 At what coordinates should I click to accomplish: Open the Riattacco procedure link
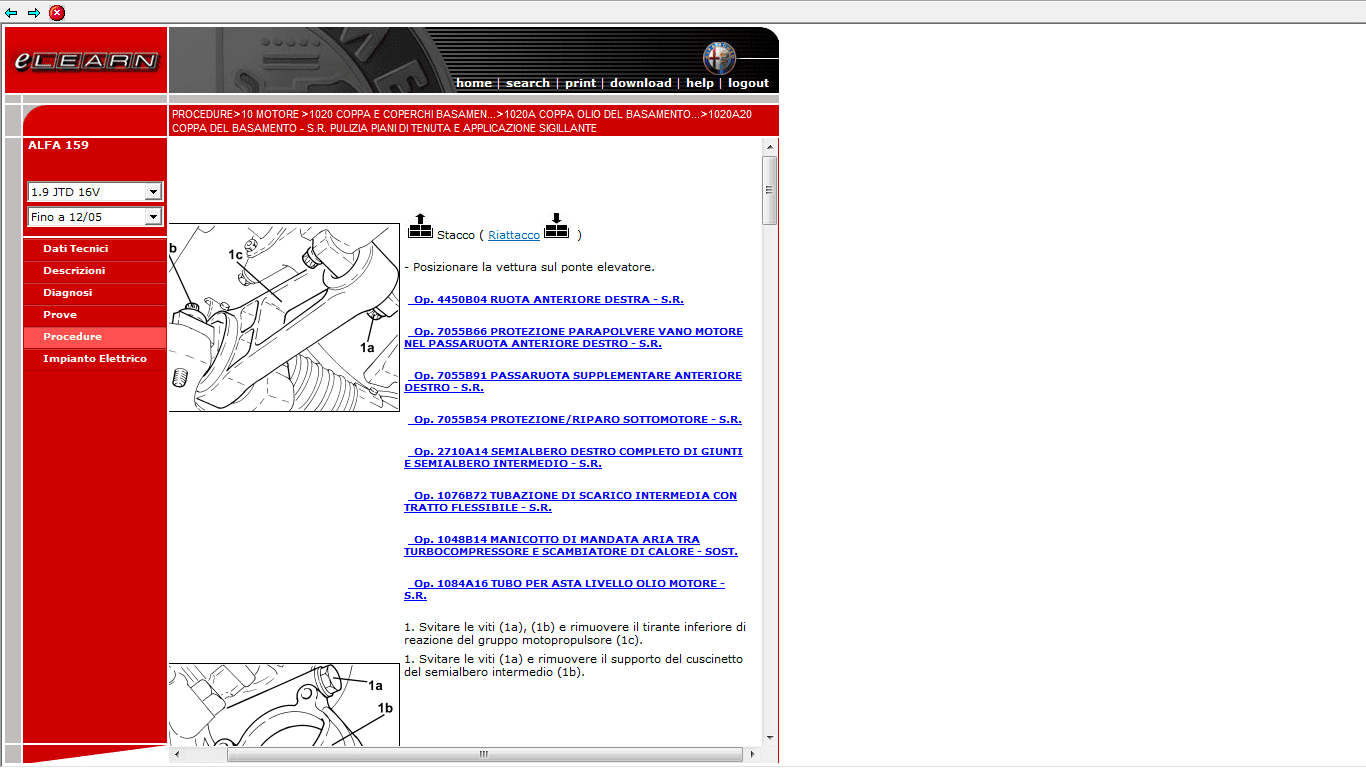coord(514,236)
